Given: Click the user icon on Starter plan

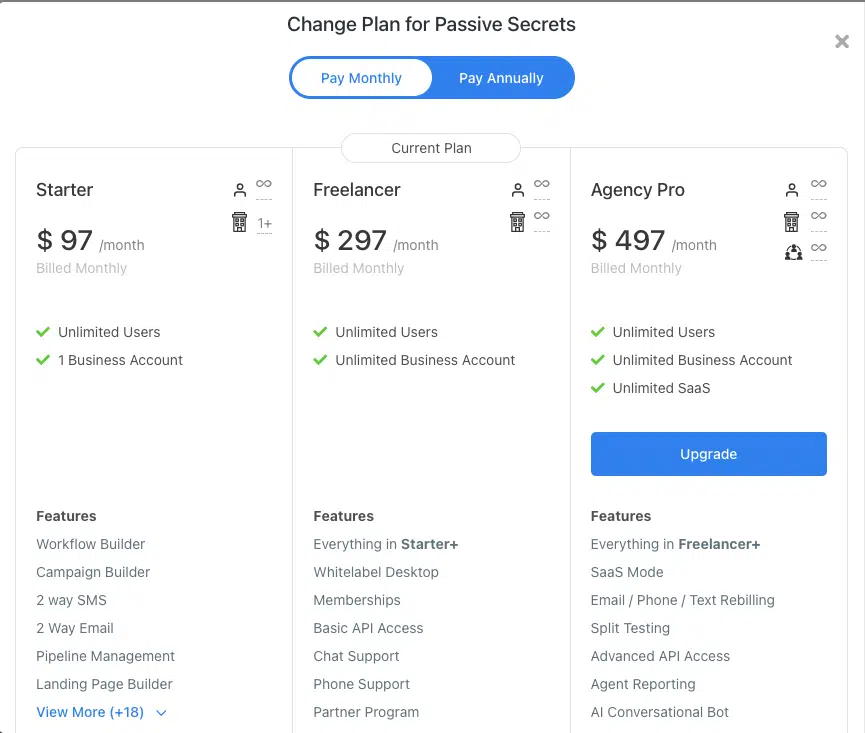Looking at the screenshot, I should click(239, 190).
